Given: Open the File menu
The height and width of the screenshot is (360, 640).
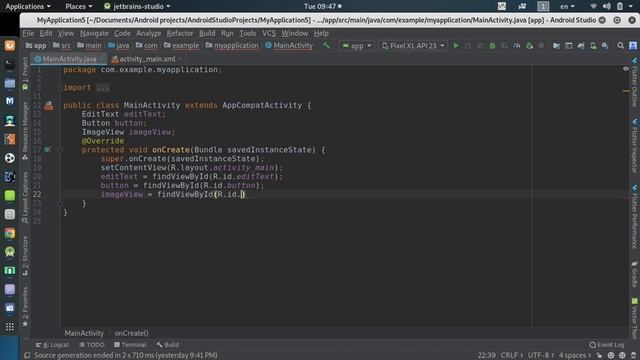Looking at the screenshot, I should click(x=28, y=33).
